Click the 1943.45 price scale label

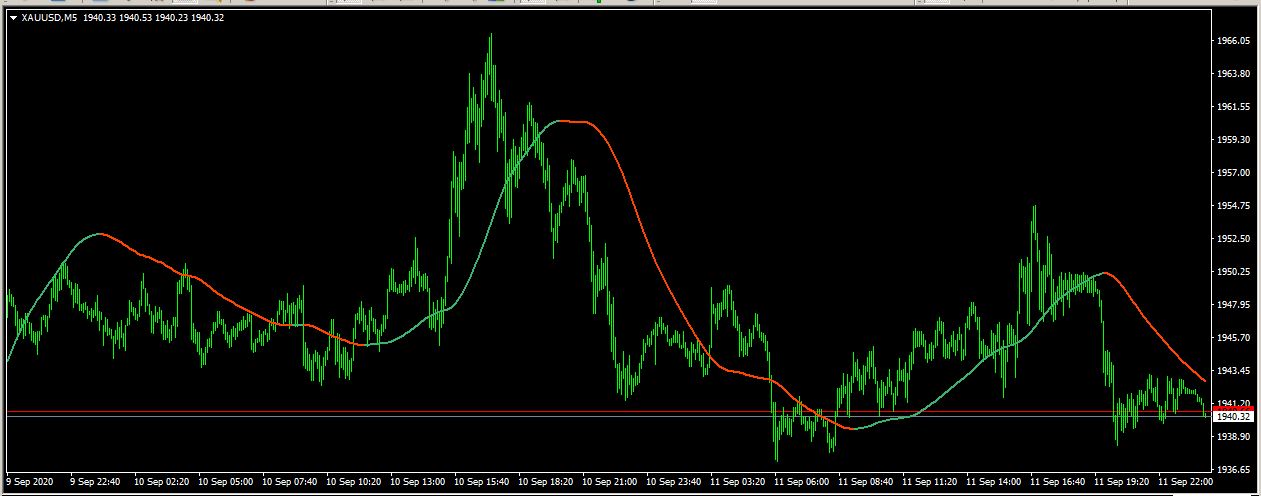1230,371
